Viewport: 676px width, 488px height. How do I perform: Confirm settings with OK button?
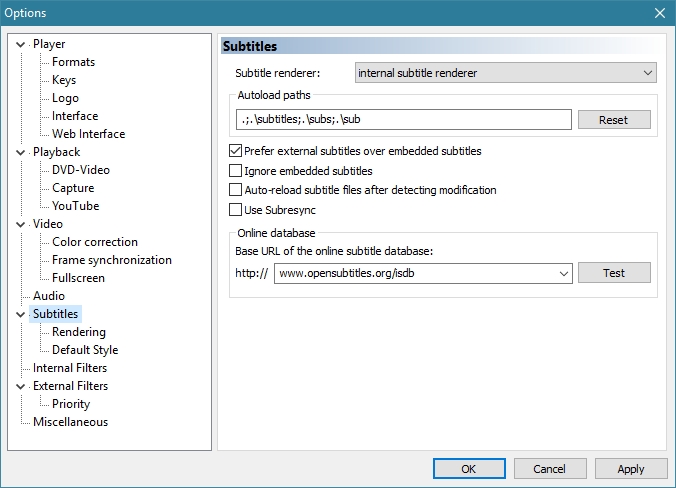click(x=469, y=468)
